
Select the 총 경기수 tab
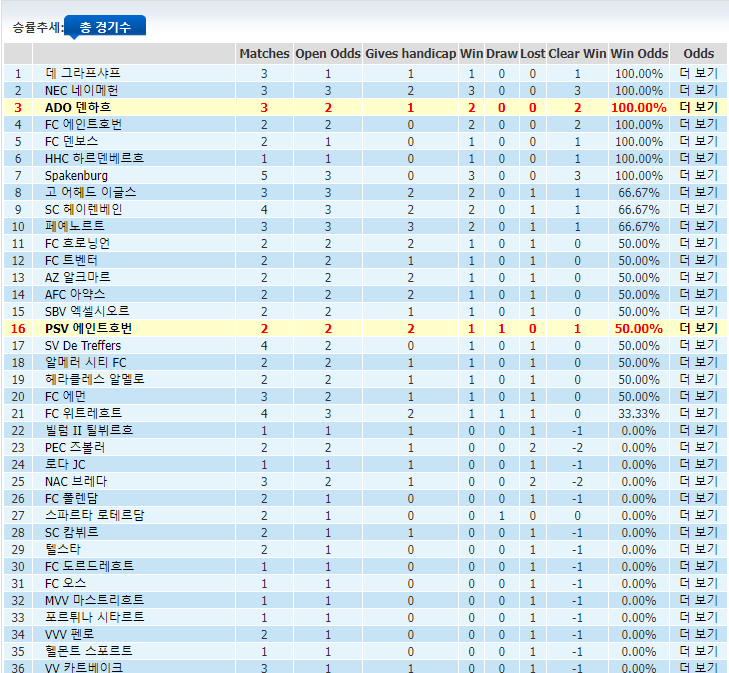[x=105, y=26]
